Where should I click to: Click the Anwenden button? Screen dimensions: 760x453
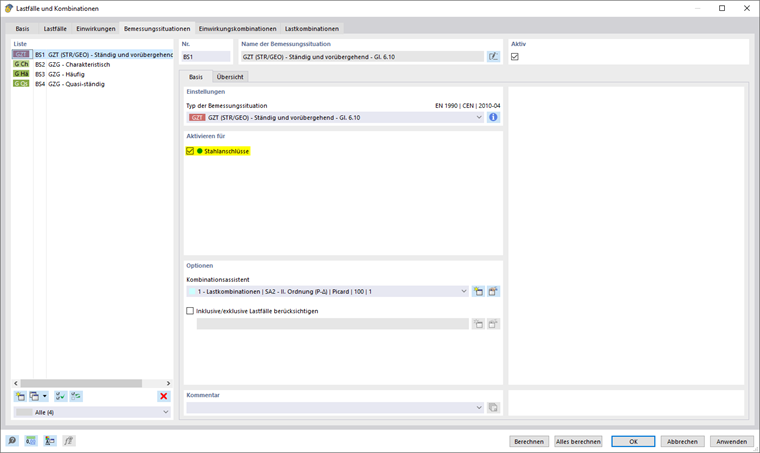click(x=731, y=441)
